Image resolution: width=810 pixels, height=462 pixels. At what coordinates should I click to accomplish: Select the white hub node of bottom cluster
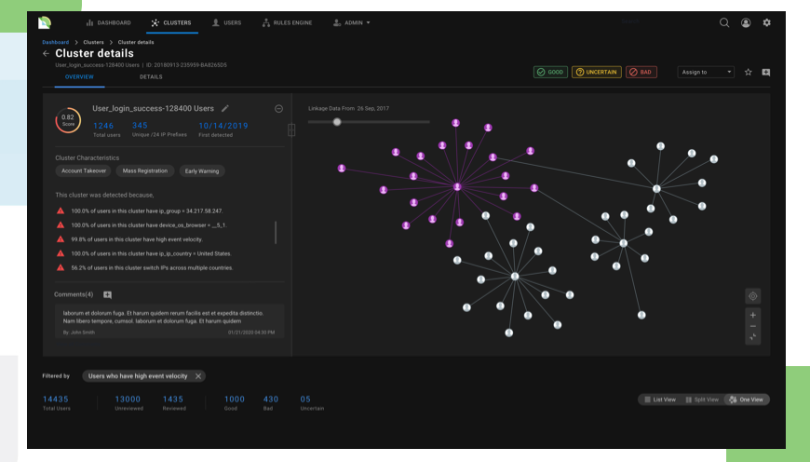pyautogui.click(x=515, y=276)
